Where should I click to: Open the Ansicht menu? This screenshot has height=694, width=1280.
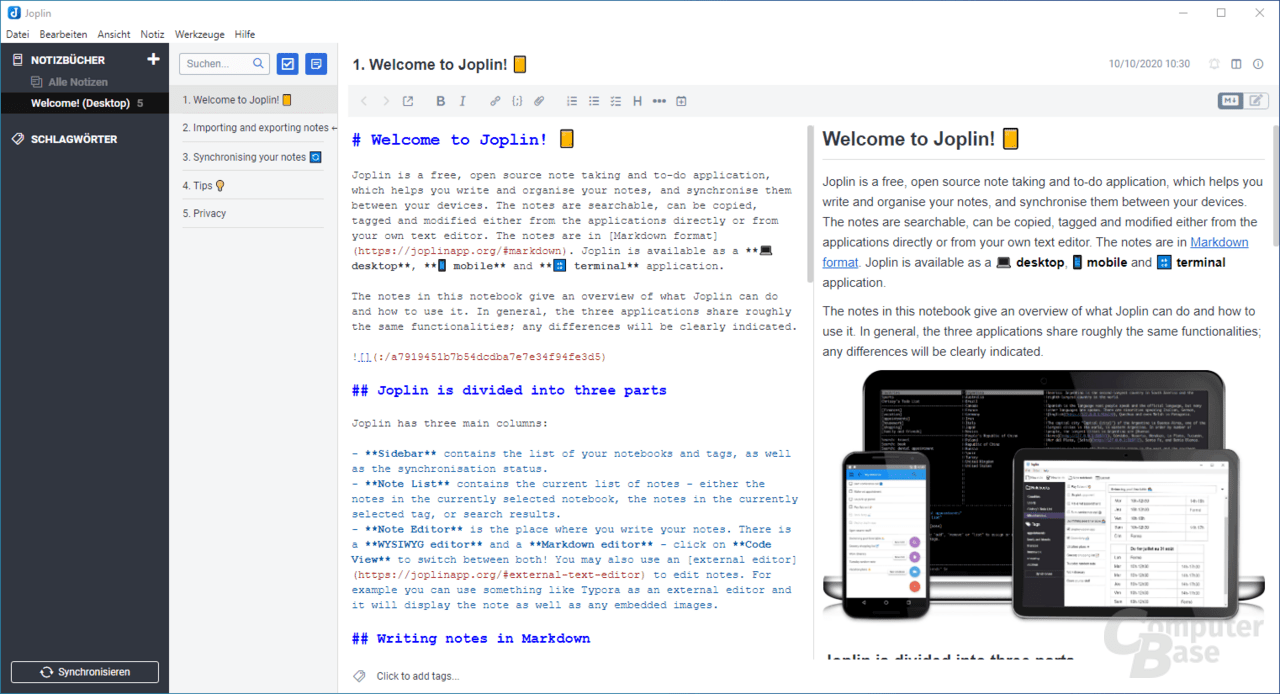tap(114, 34)
